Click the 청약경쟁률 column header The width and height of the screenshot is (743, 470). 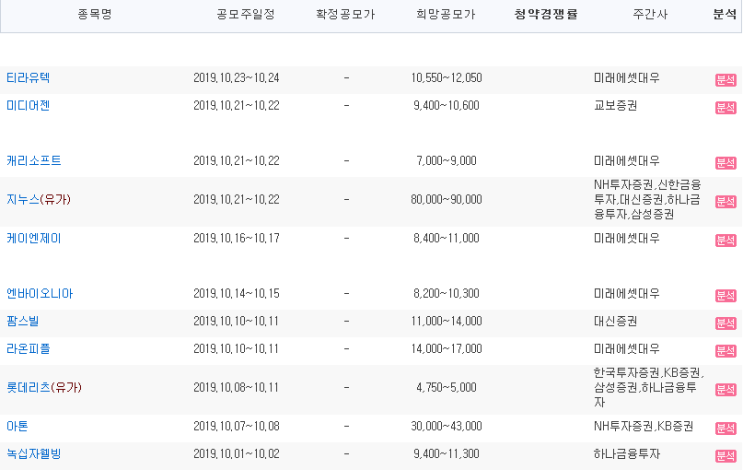(546, 14)
